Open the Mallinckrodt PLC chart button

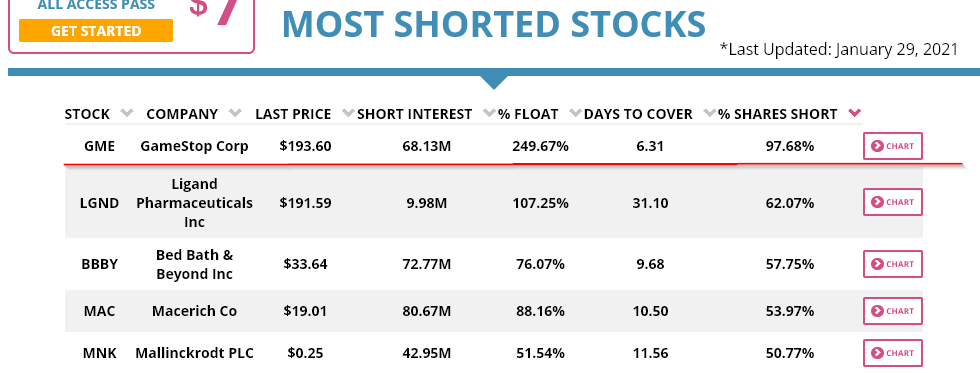(892, 352)
